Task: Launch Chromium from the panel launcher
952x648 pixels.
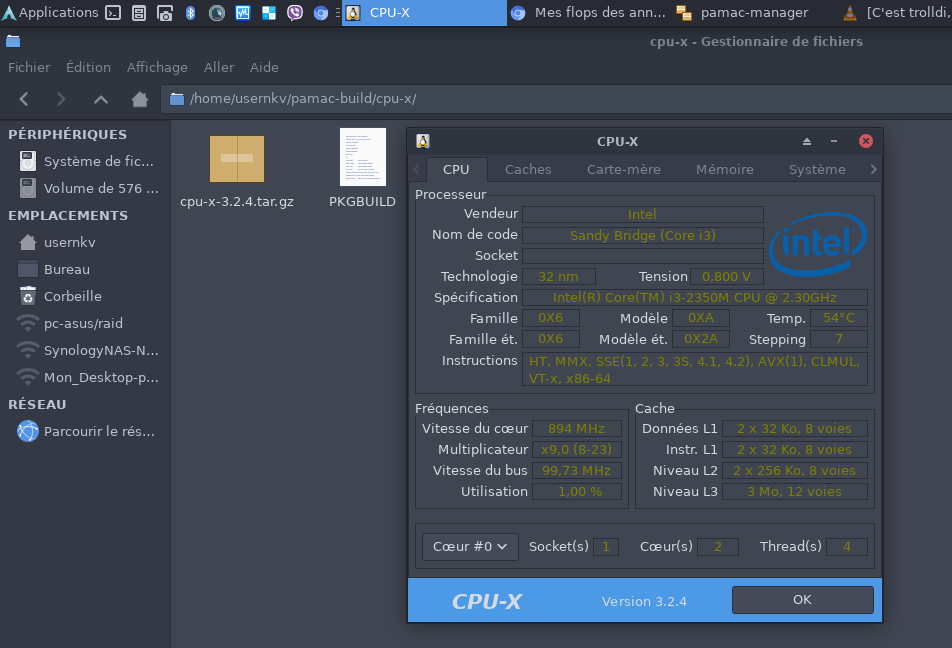Action: [x=321, y=13]
